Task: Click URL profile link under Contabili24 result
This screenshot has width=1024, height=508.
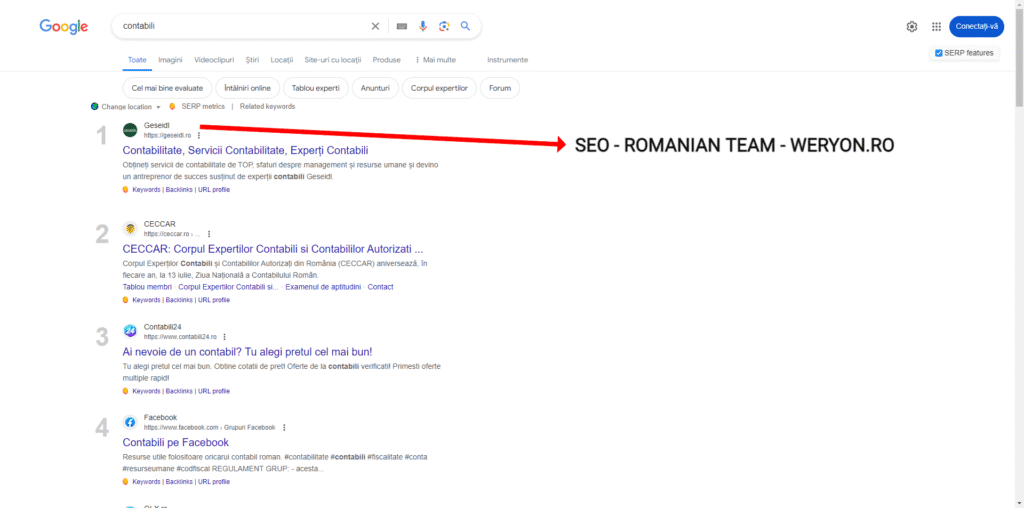Action: (x=214, y=391)
